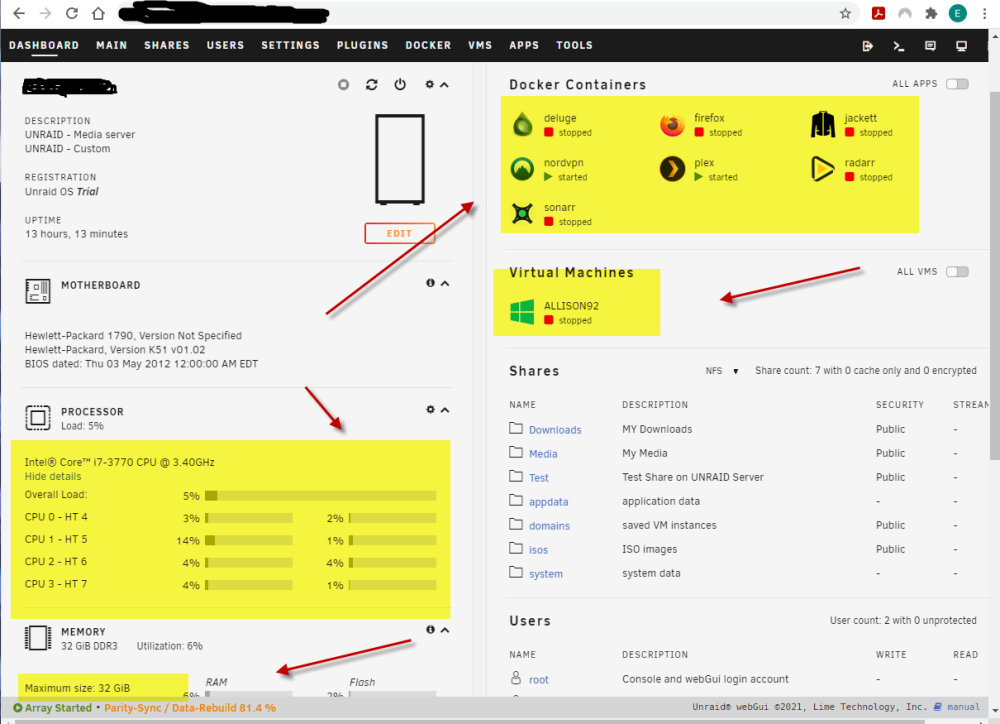Collapse the Motherboard section chevron
Image resolution: width=1000 pixels, height=724 pixels.
445,283
